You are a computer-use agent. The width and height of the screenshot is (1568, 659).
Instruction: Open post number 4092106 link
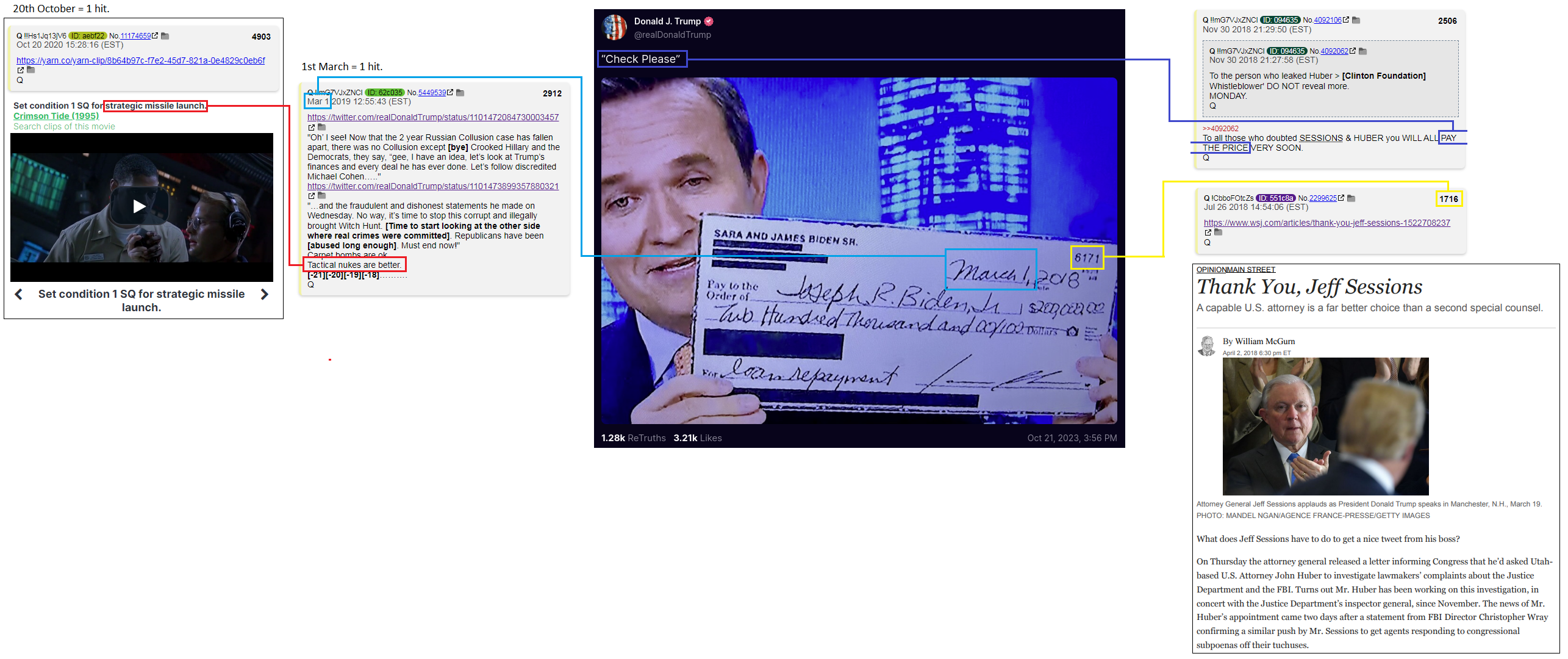1328,20
